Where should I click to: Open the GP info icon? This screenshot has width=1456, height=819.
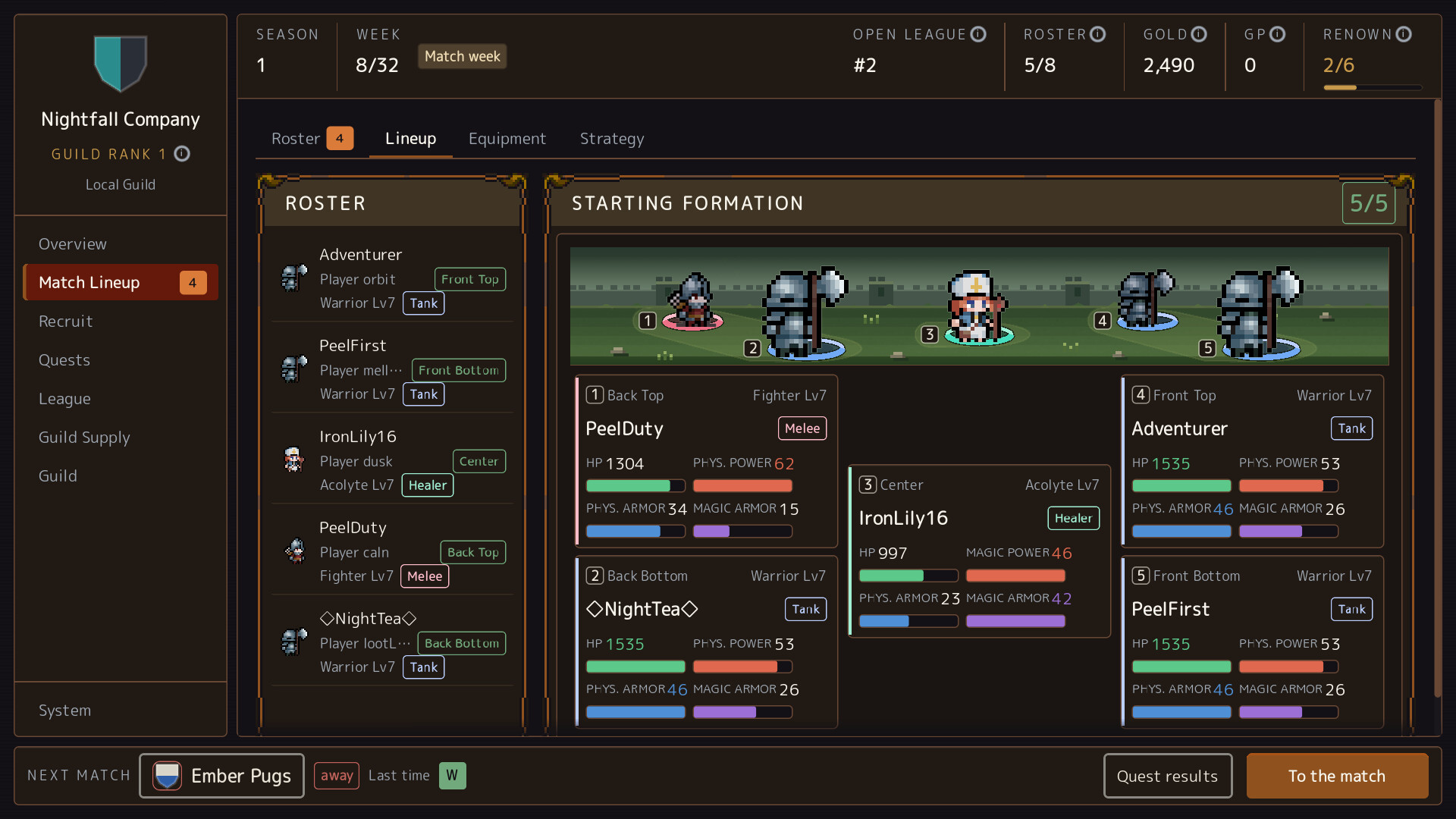1277,34
